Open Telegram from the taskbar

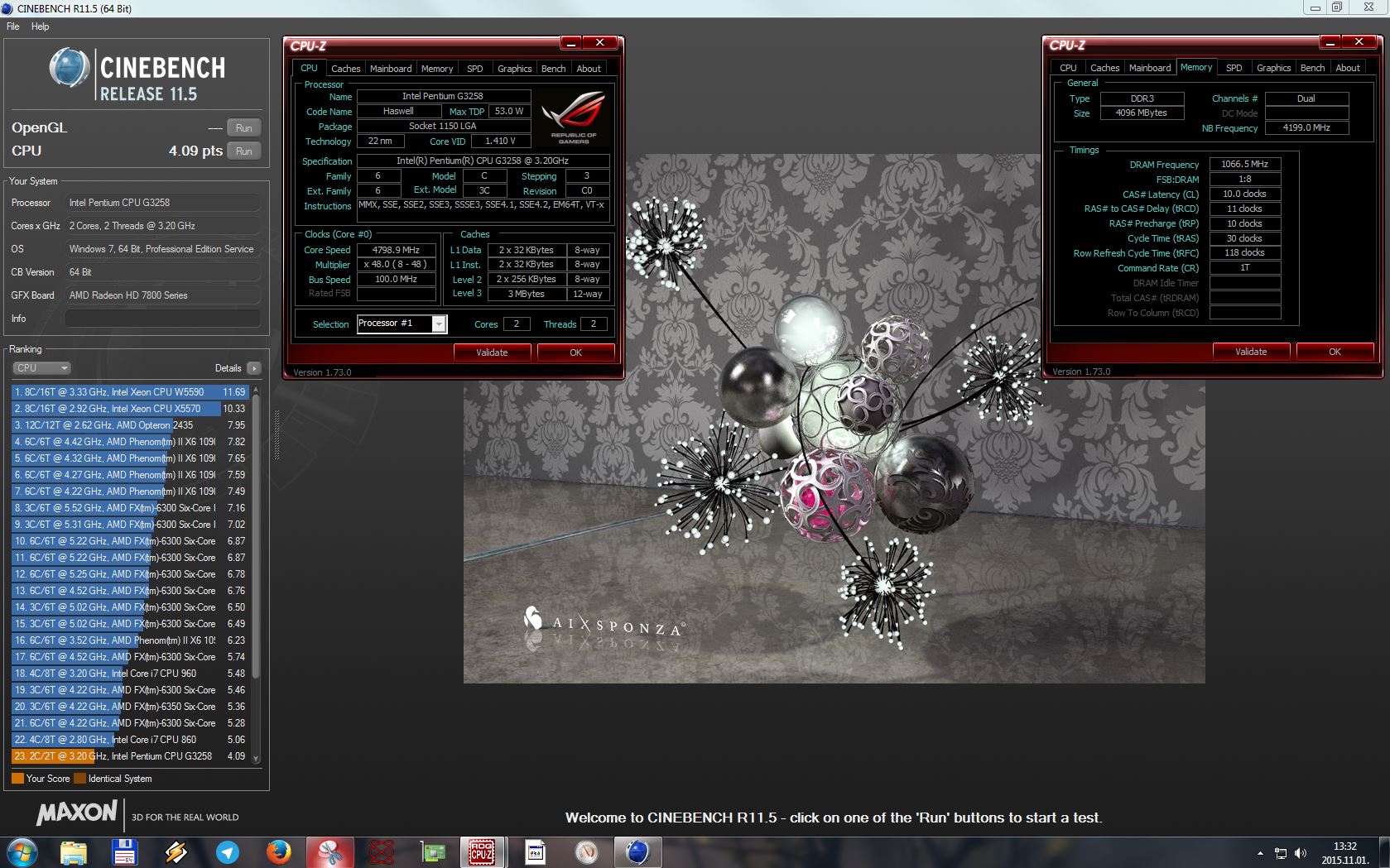point(227,851)
